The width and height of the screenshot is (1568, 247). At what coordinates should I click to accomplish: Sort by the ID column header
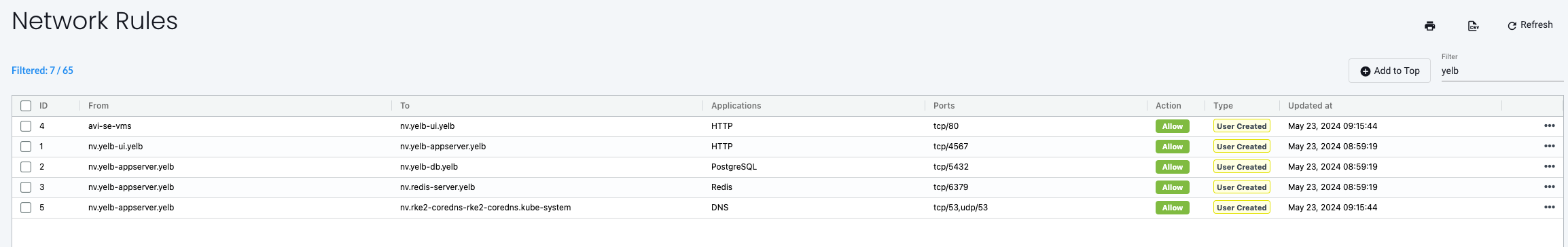43,106
